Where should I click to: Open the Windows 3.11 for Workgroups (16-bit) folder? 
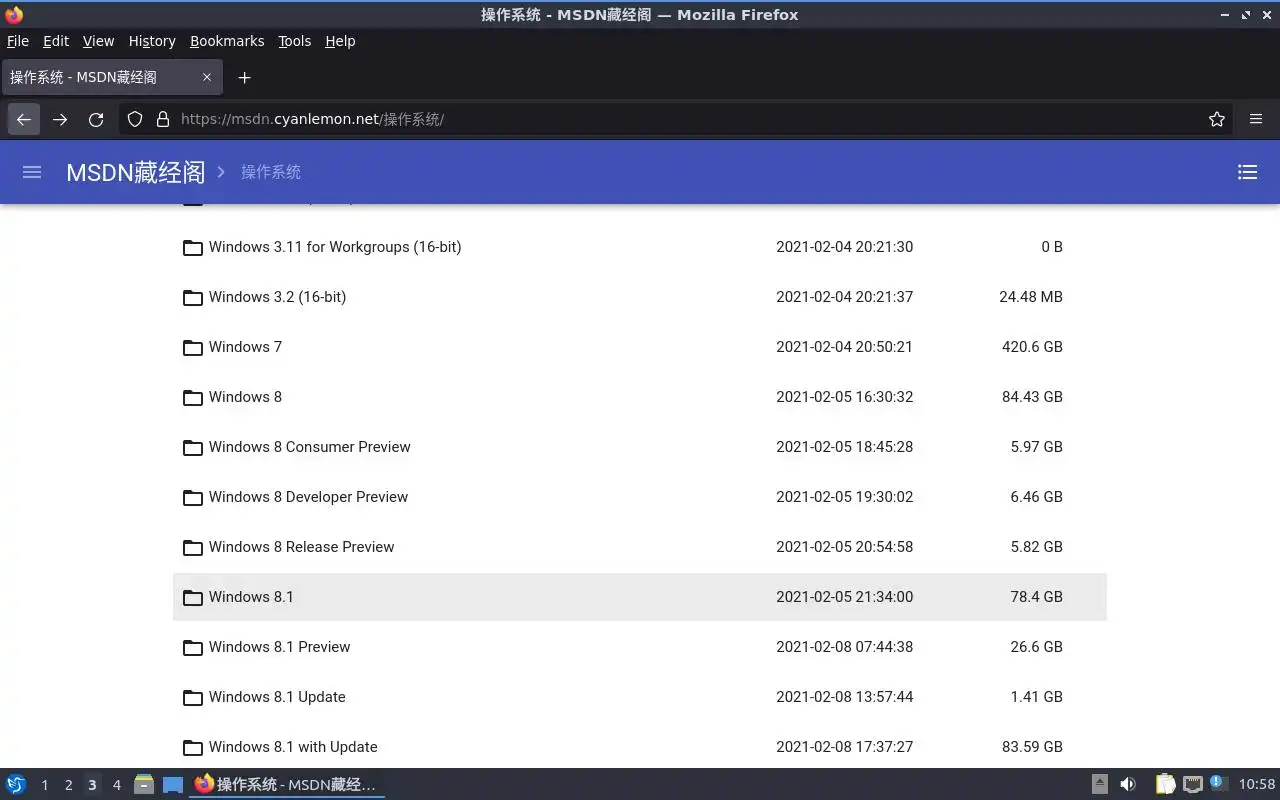334,247
